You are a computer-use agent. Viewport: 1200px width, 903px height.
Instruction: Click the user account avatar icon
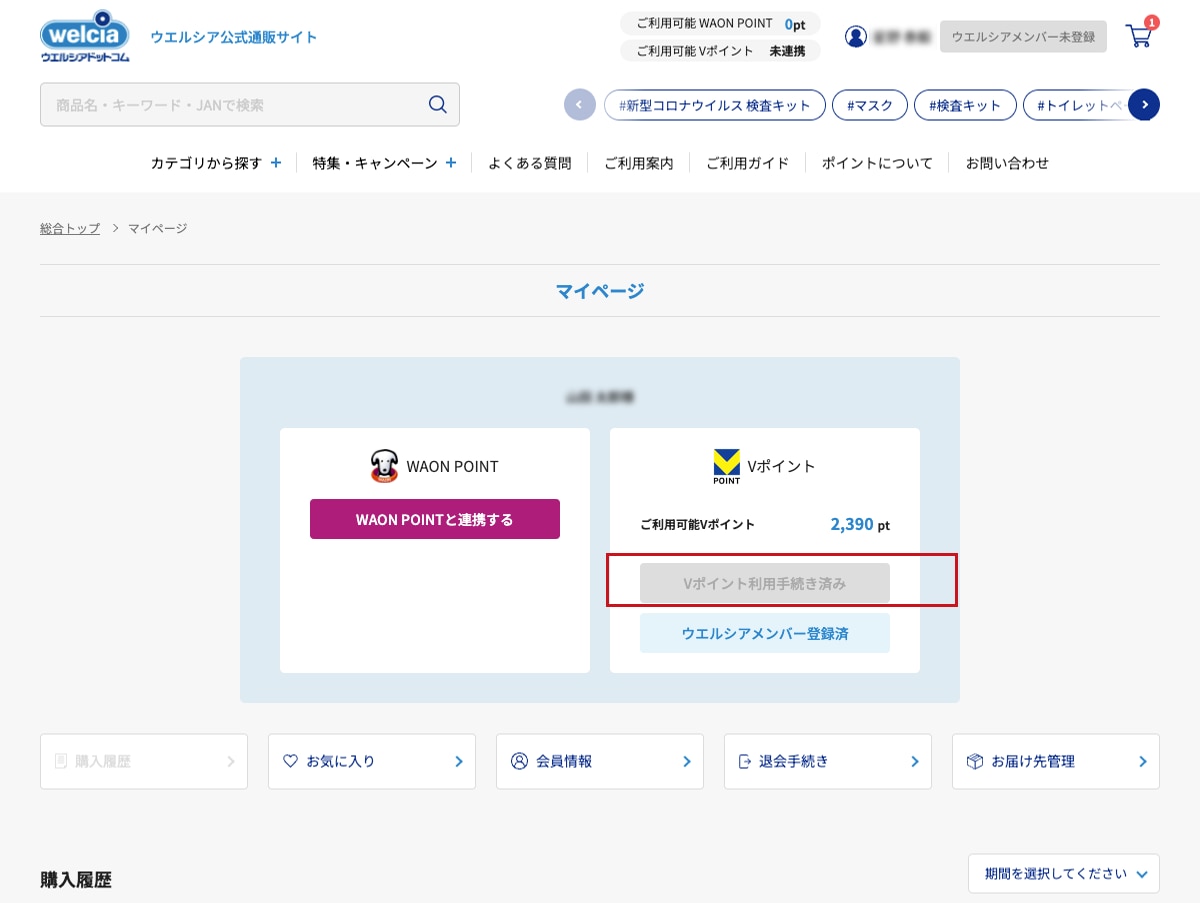pyautogui.click(x=856, y=37)
